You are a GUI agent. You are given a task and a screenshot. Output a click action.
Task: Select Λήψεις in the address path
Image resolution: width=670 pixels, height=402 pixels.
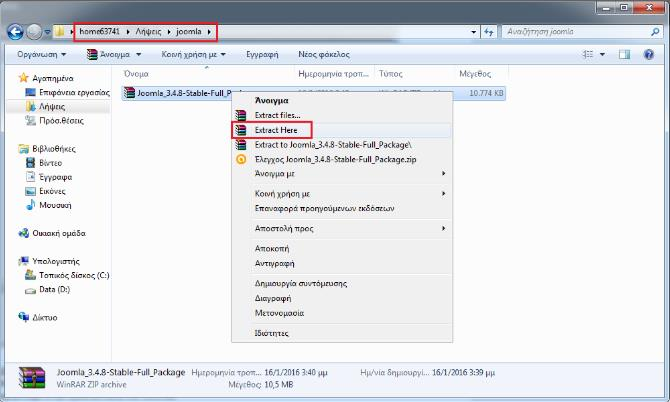148,32
